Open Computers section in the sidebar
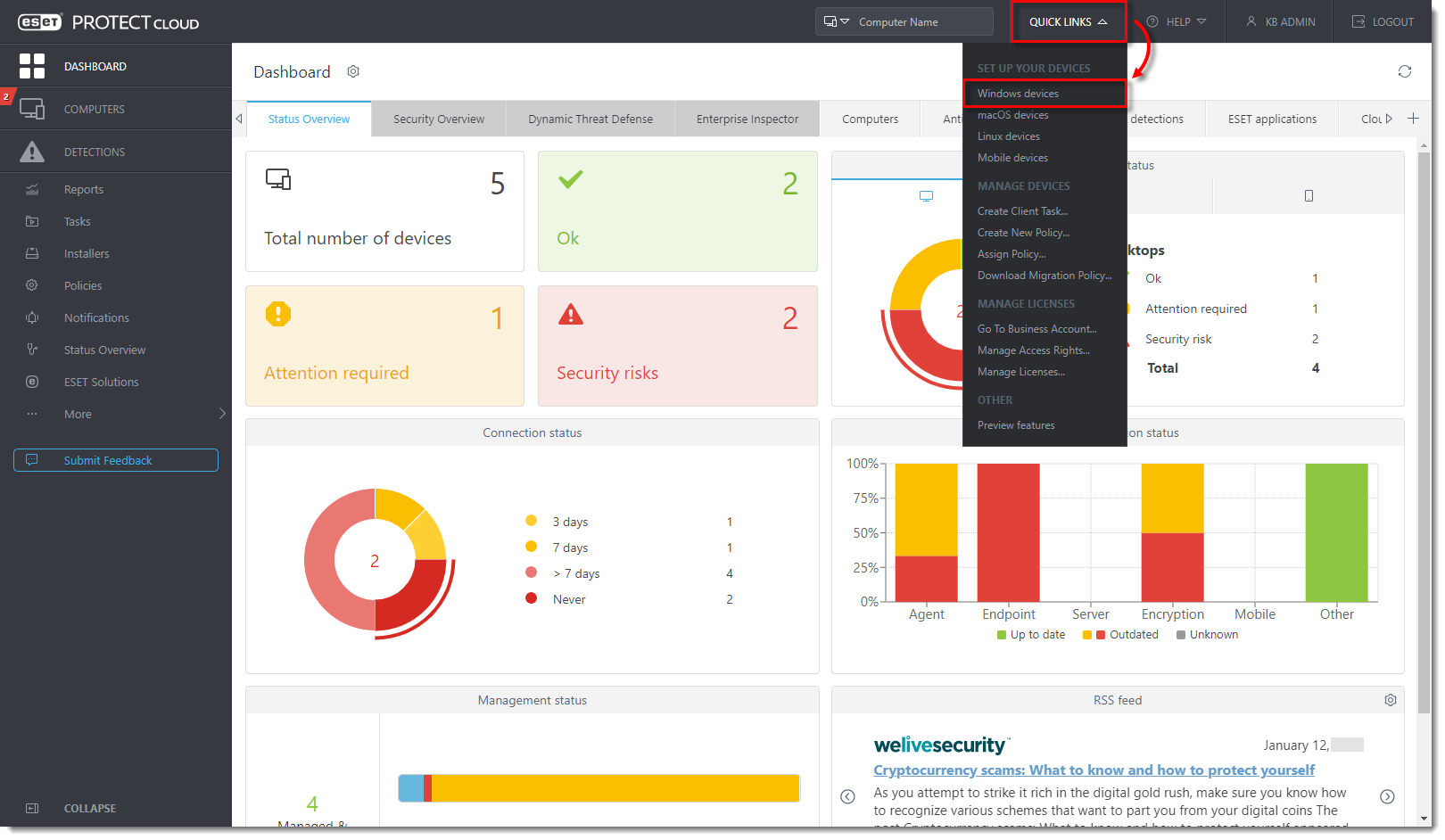1445x840 pixels. coord(94,109)
